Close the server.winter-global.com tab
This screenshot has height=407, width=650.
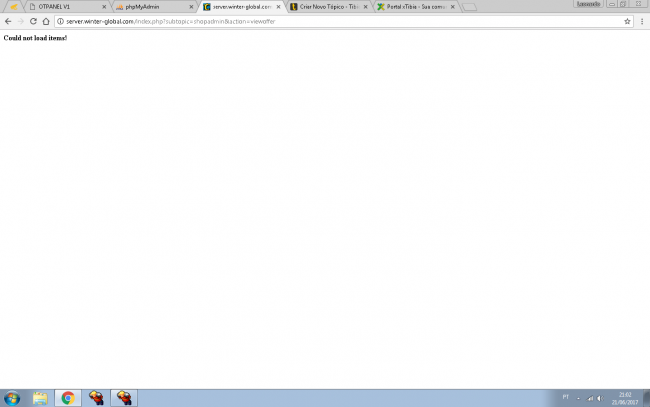279,7
